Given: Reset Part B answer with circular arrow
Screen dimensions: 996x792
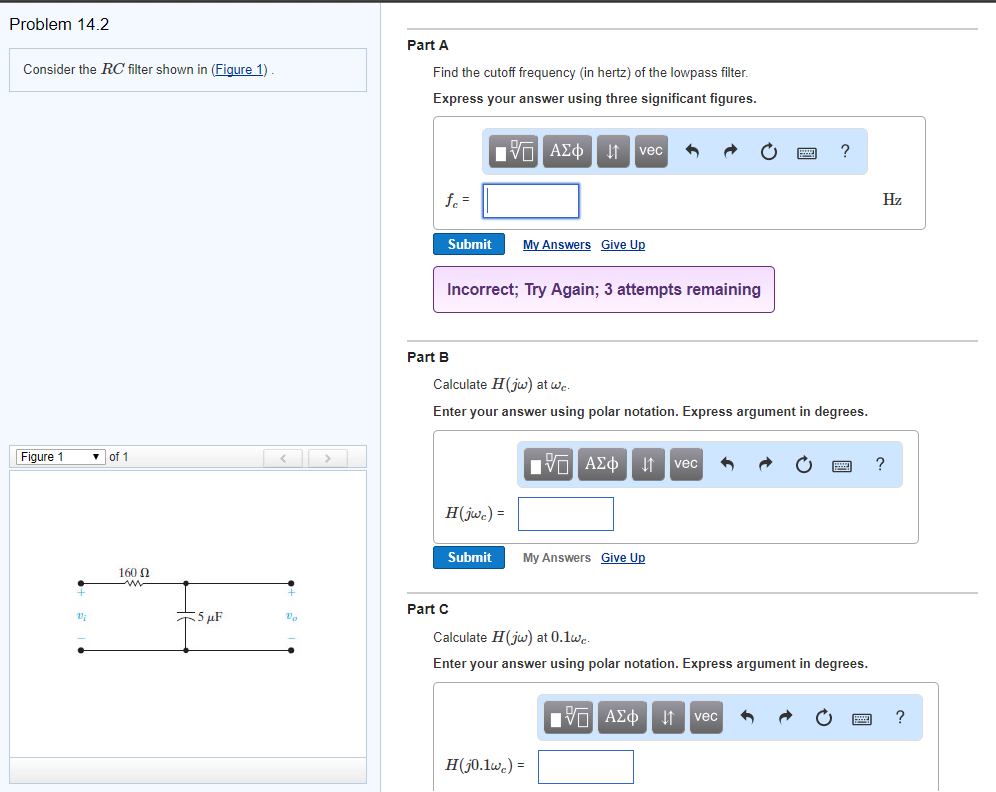Looking at the screenshot, I should coord(804,464).
